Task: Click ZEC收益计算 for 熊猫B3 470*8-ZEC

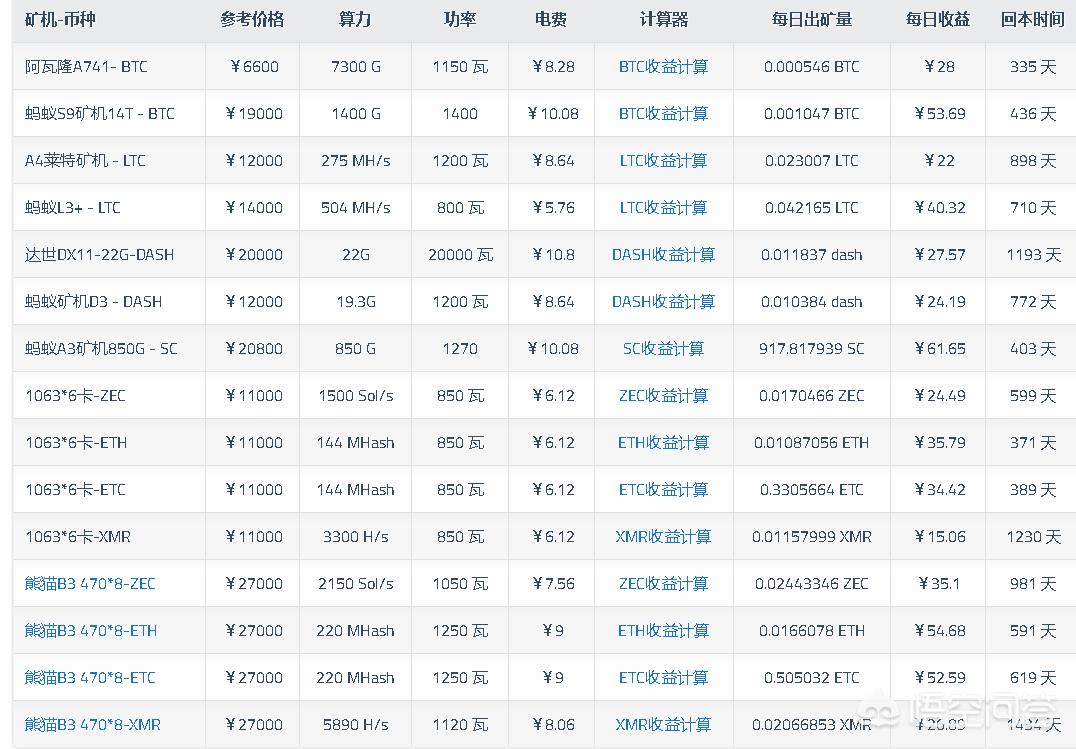Action: (663, 584)
